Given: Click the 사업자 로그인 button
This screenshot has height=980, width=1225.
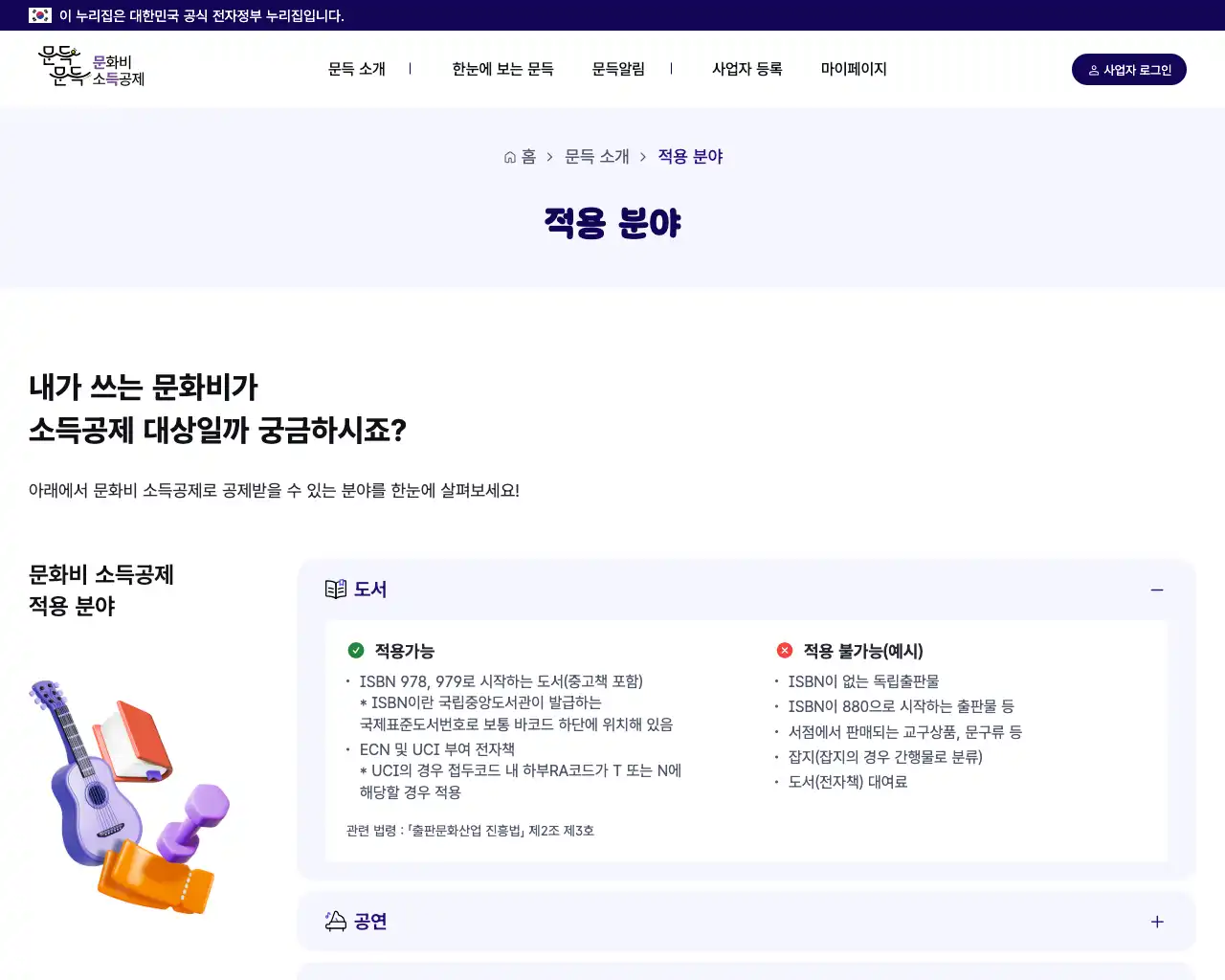Looking at the screenshot, I should pos(1129,69).
